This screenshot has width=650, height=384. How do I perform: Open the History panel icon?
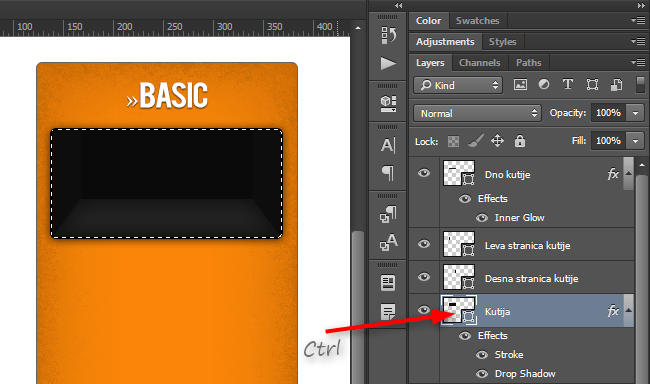(388, 36)
